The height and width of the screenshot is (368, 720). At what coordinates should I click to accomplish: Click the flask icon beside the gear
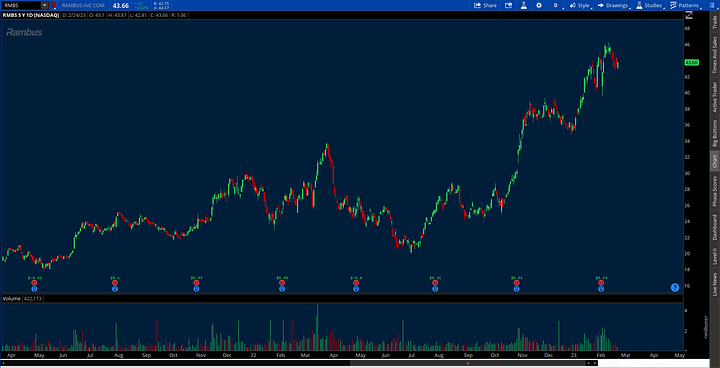pos(523,6)
